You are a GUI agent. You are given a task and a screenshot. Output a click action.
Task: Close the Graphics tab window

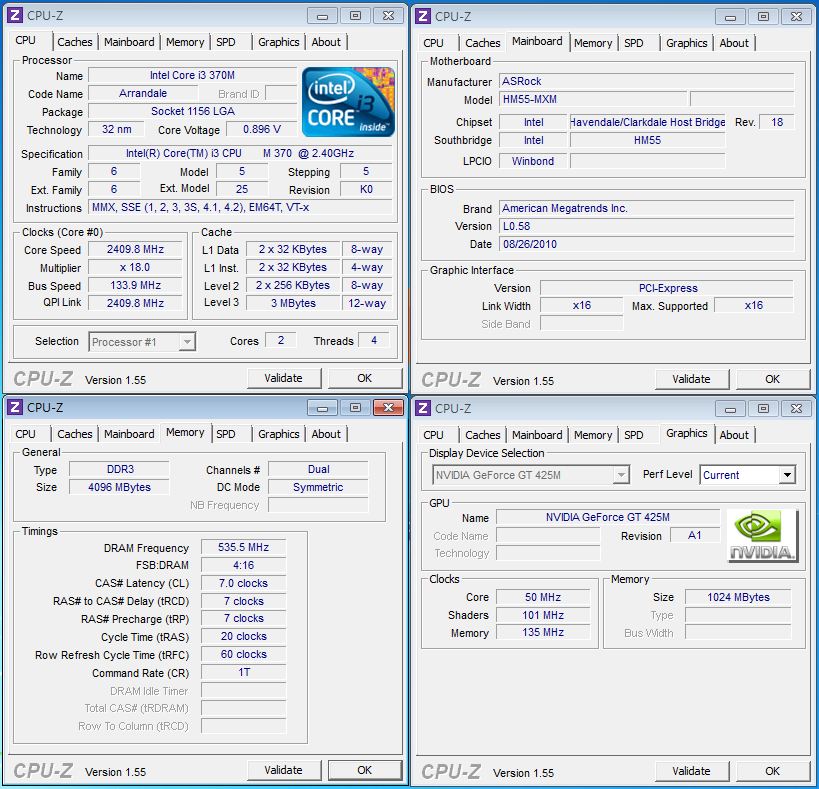pos(796,409)
